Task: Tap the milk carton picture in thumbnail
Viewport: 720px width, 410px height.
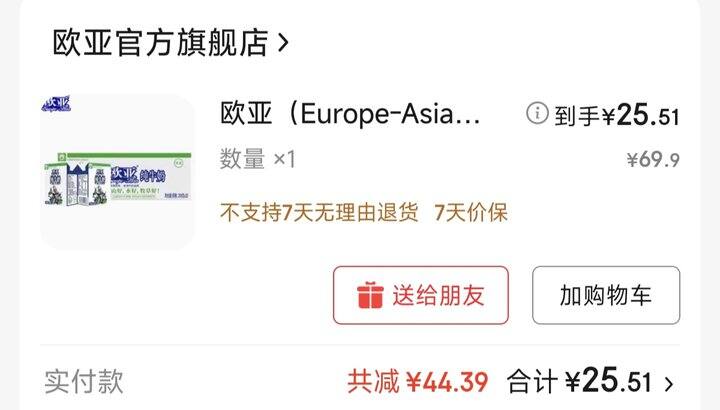Action: point(77,184)
